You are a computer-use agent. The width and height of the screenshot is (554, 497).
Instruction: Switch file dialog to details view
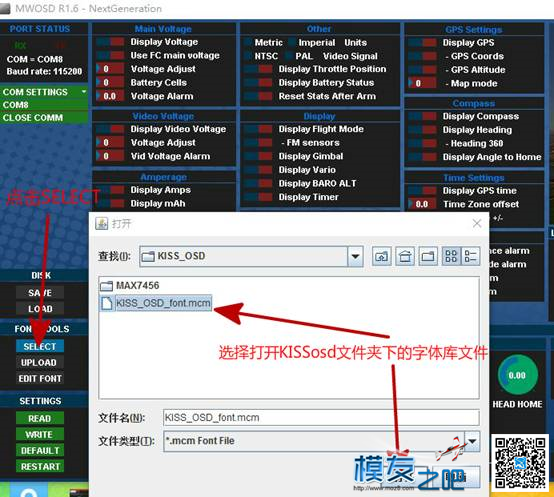471,256
